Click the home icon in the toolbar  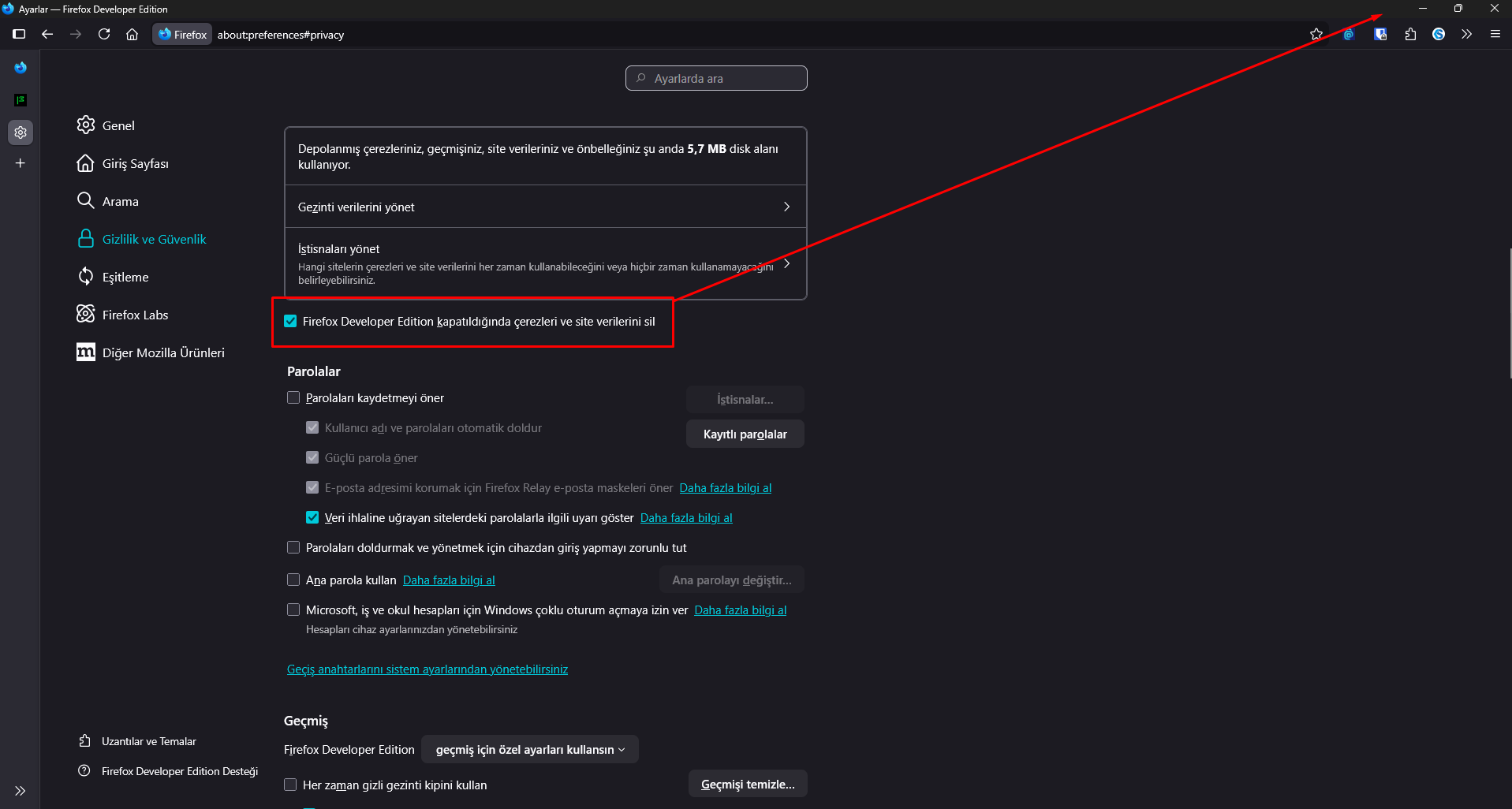(133, 34)
